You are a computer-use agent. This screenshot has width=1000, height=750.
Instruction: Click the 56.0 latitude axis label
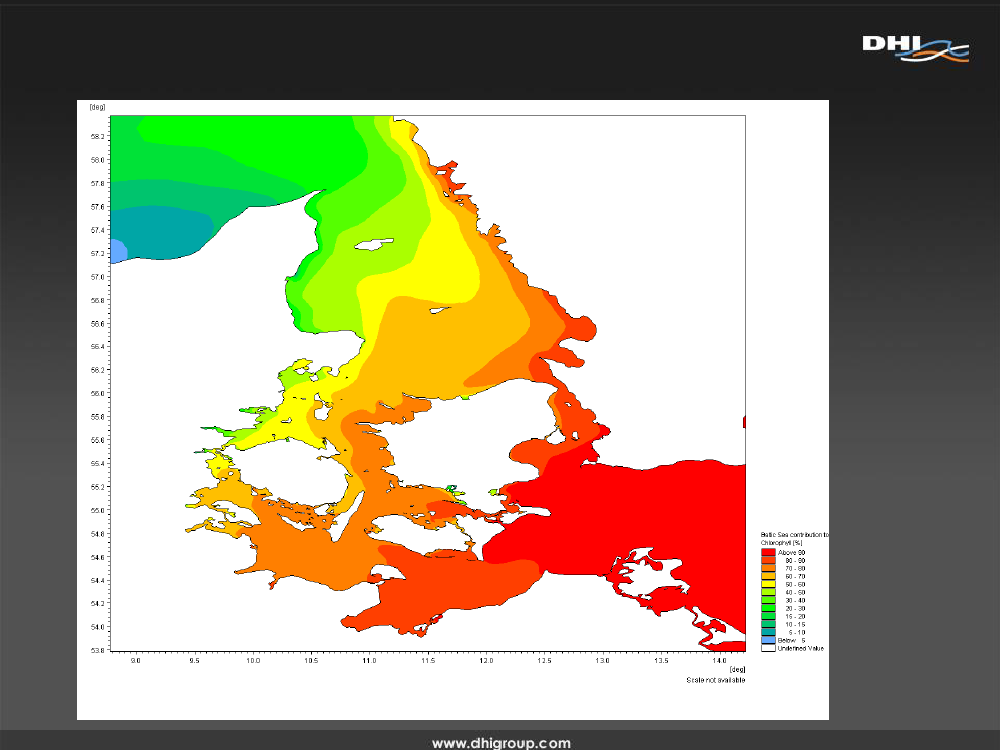[x=98, y=393]
